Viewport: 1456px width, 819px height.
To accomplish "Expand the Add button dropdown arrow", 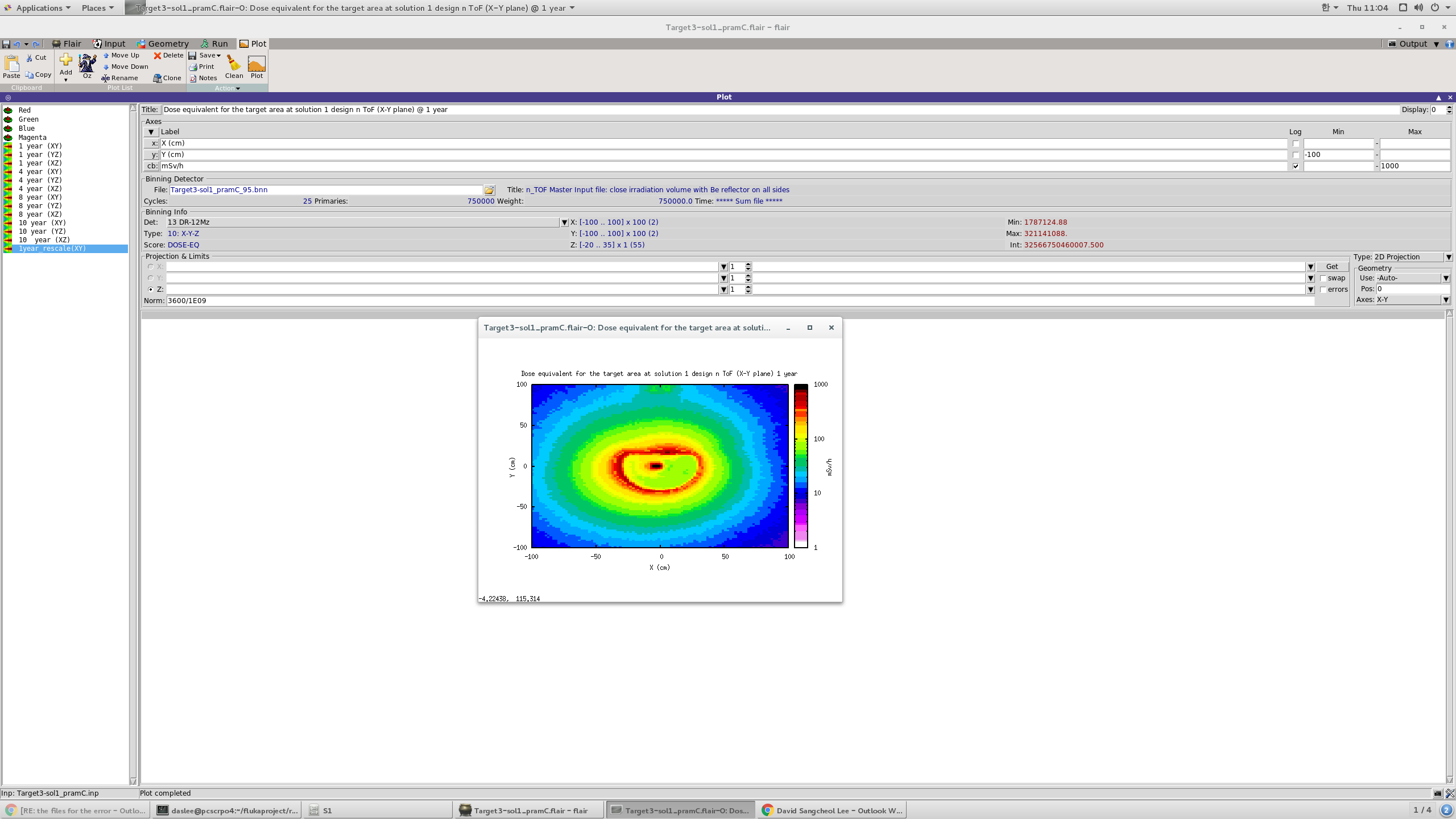I will pos(66,80).
